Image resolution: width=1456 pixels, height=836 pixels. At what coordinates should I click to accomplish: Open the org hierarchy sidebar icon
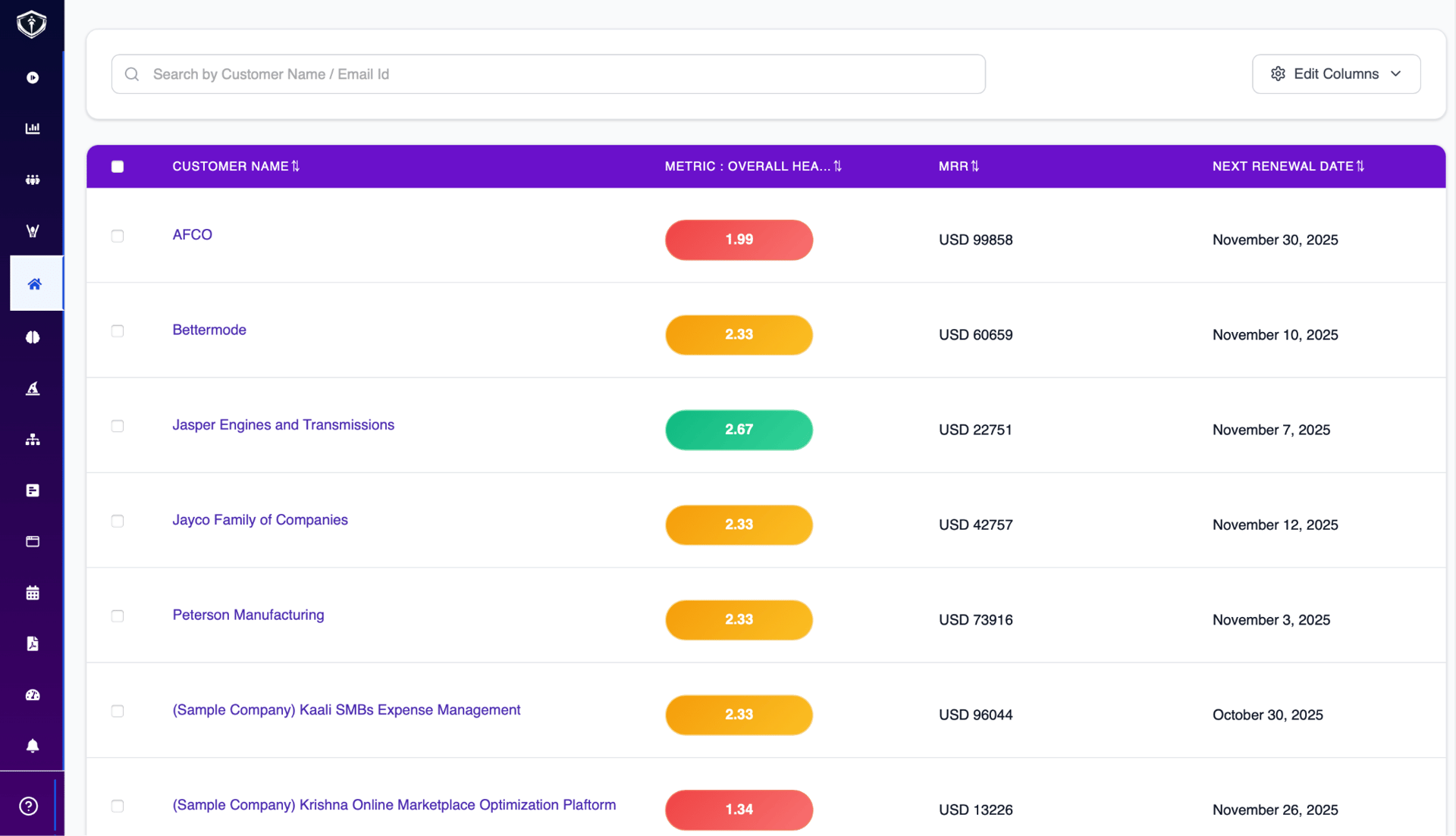tap(33, 440)
